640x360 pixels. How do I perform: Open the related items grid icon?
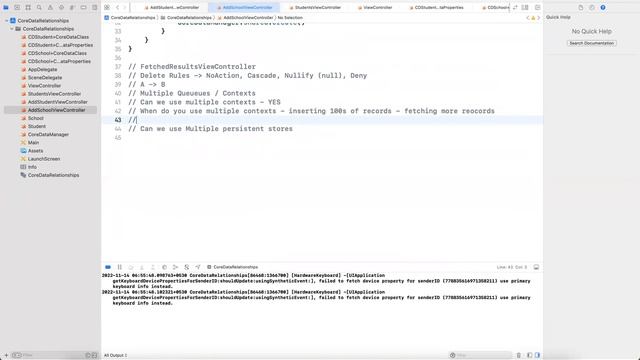coord(107,7)
